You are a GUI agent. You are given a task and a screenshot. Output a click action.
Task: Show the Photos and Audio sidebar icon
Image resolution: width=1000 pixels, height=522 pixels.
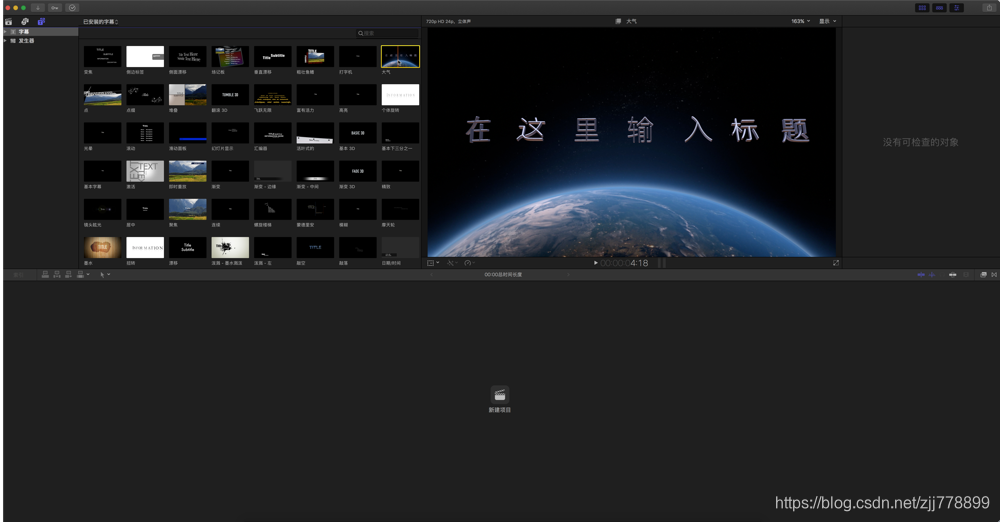pyautogui.click(x=25, y=22)
